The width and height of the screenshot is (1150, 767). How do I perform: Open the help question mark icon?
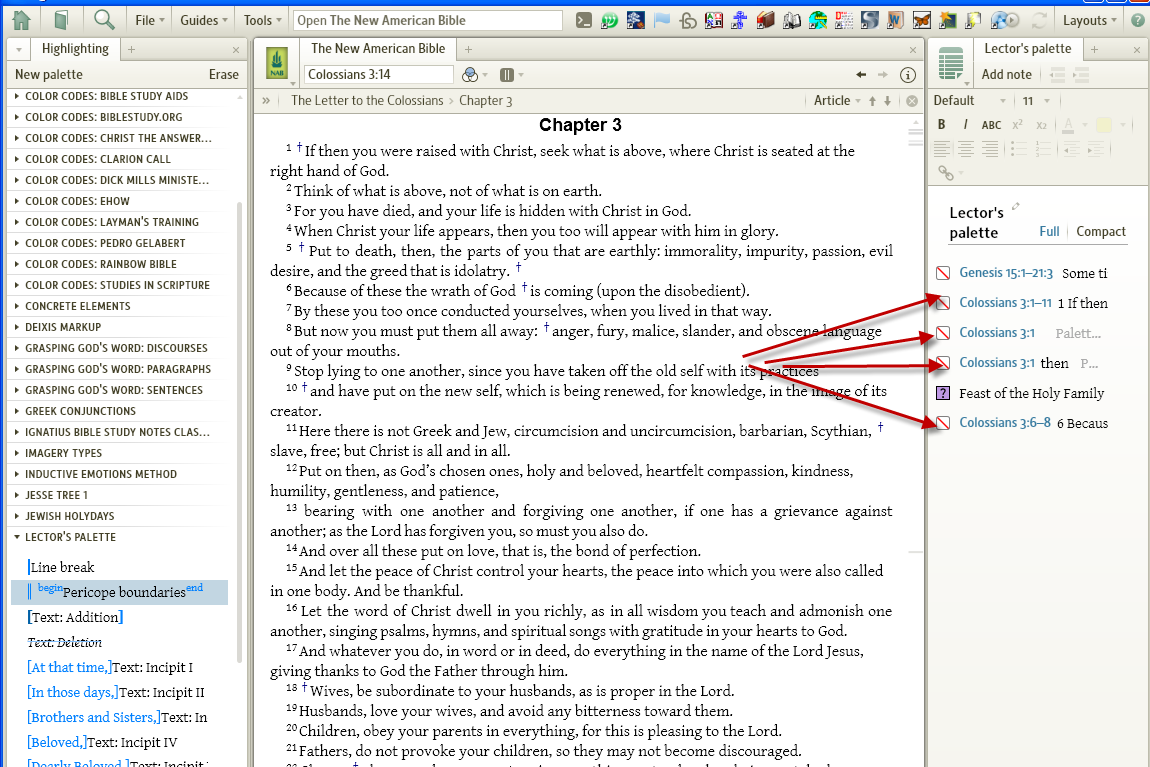tap(1138, 21)
